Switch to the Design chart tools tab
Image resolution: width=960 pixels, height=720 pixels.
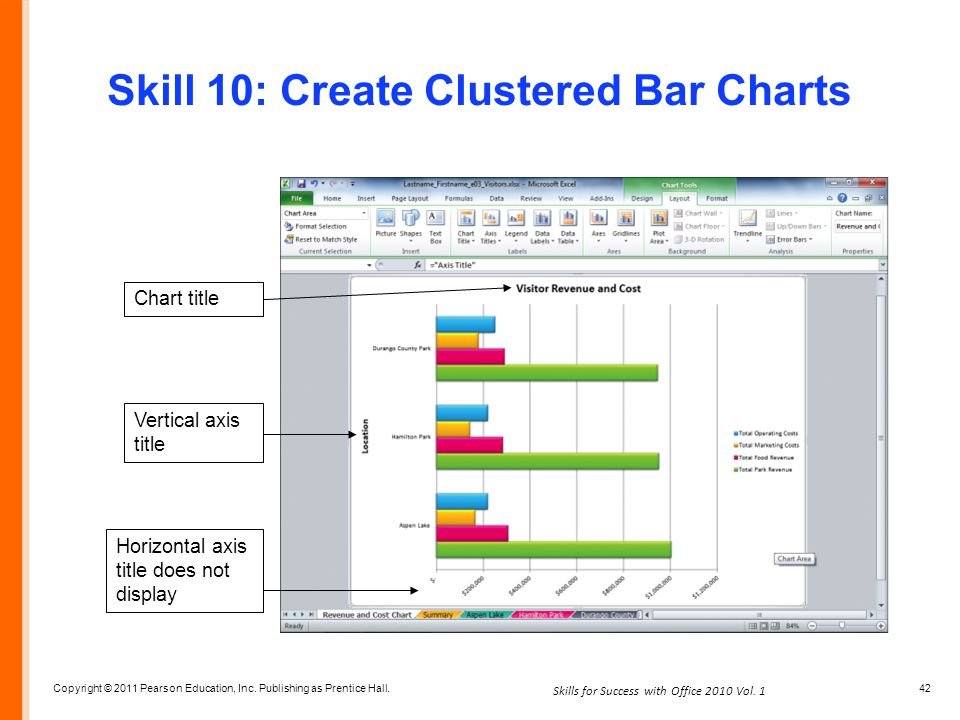642,198
